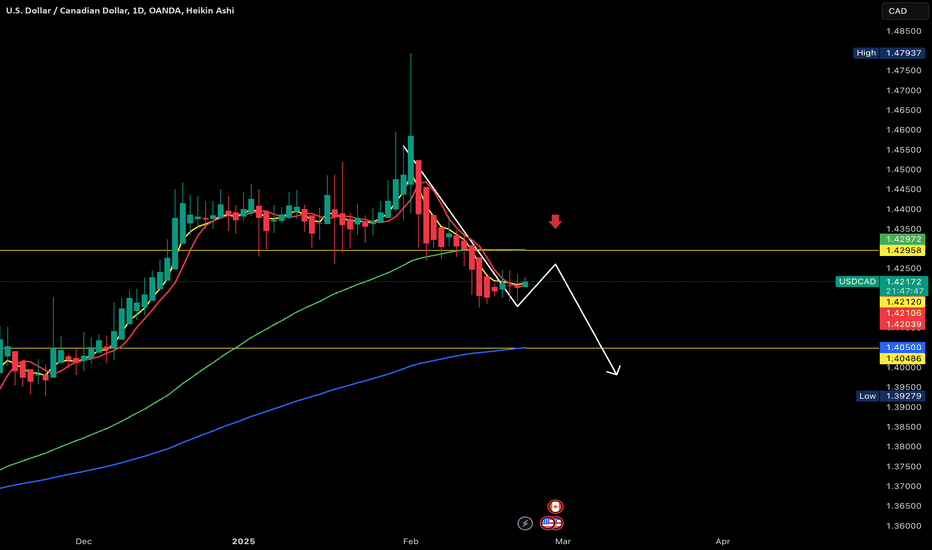Open the front US flag economic event icon
Image resolution: width=932 pixels, height=550 pixels.
pyautogui.click(x=548, y=523)
